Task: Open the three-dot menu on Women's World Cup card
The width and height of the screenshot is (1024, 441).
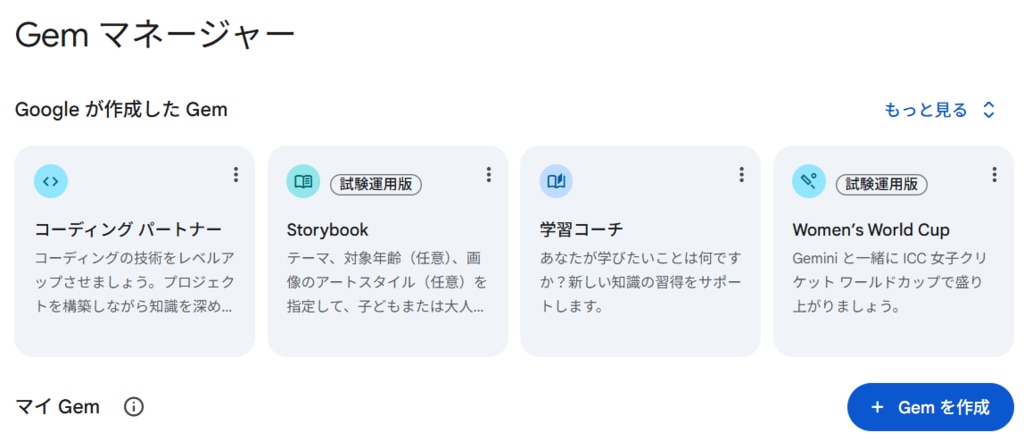Action: [994, 175]
